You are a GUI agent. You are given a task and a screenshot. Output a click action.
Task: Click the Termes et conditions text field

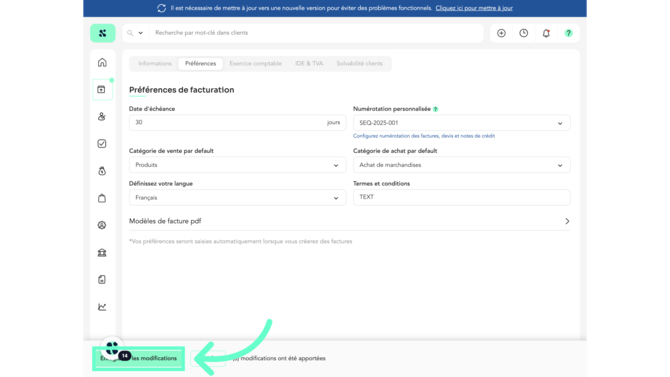coord(461,197)
